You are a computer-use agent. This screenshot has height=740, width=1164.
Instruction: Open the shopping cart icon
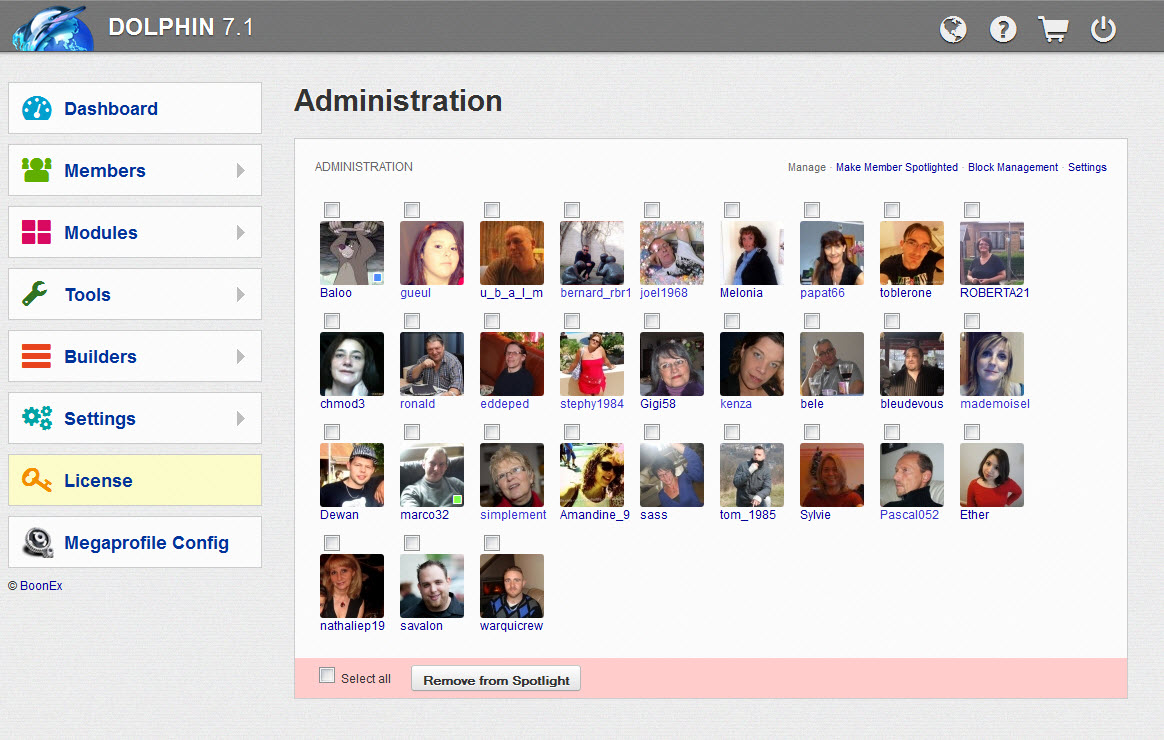pyautogui.click(x=1053, y=30)
